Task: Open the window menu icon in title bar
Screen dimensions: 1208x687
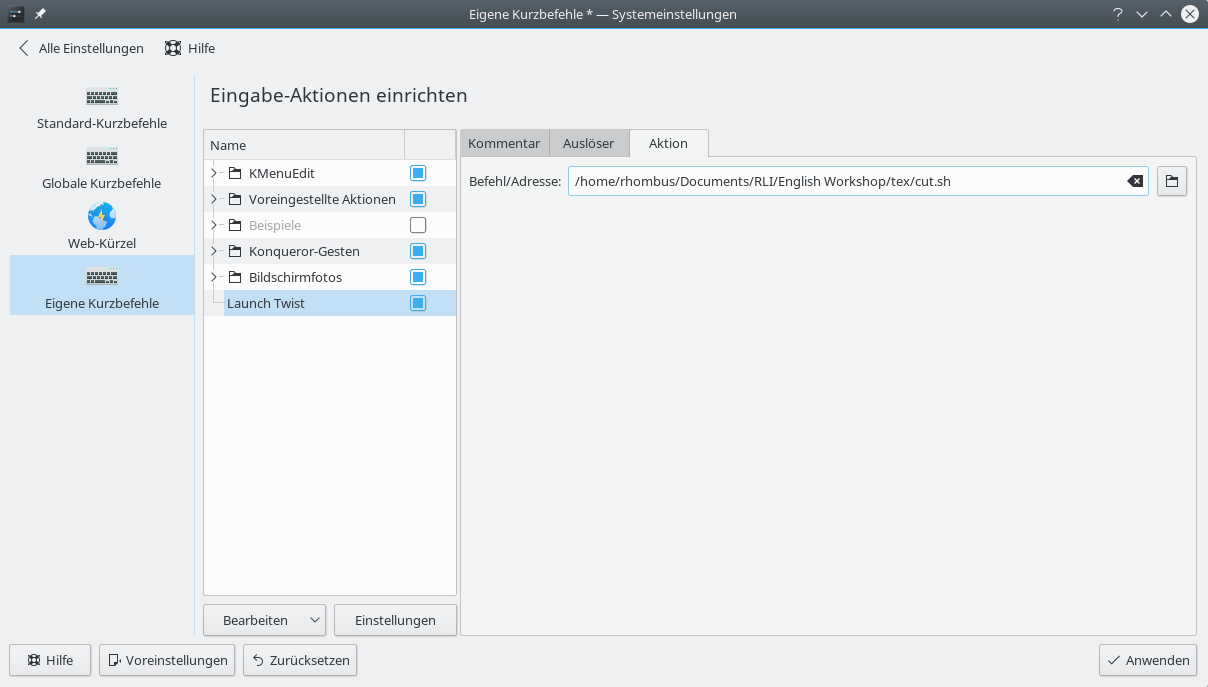Action: pyautogui.click(x=15, y=14)
